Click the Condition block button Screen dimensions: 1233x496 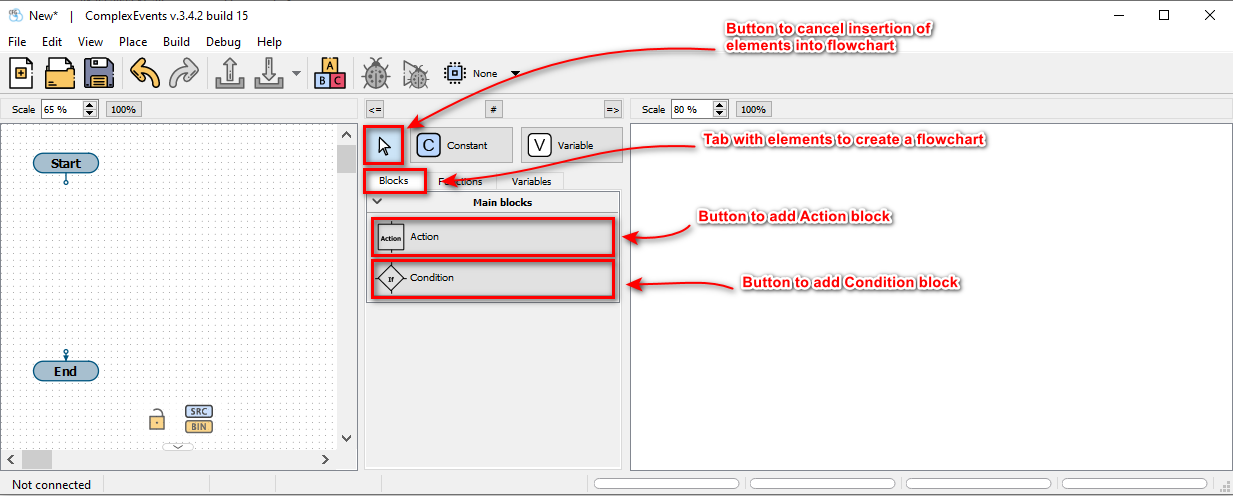493,278
